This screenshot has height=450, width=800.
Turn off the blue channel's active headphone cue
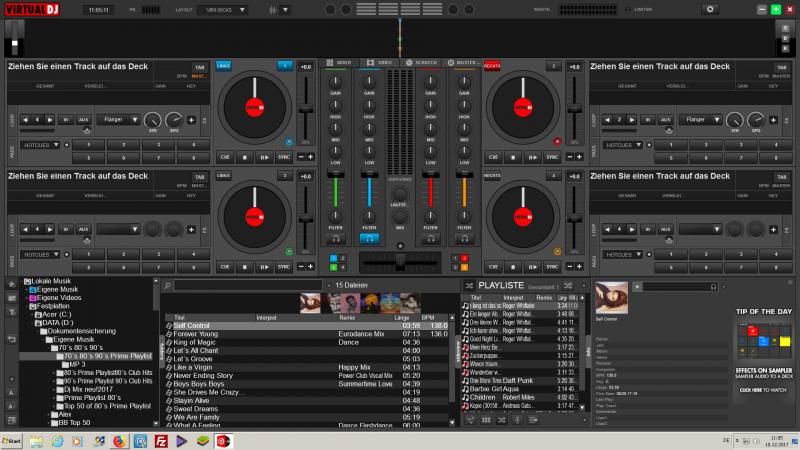(x=369, y=238)
